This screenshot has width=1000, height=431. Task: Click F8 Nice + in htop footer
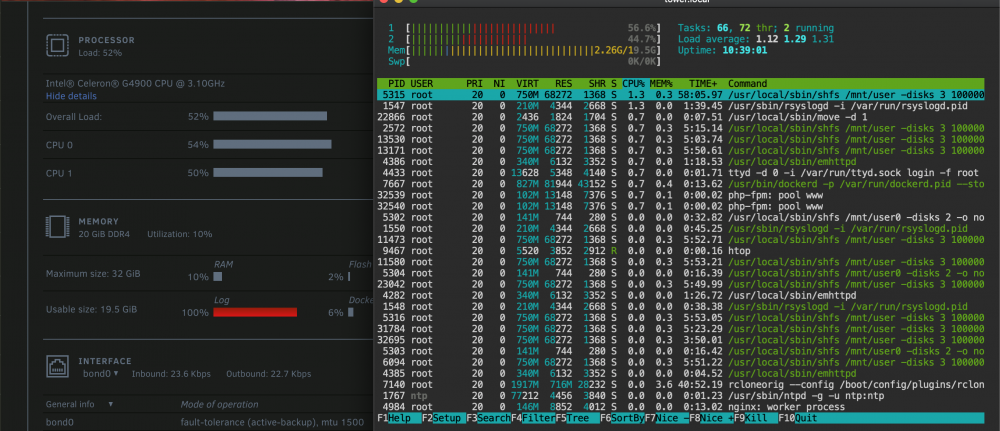(712, 418)
